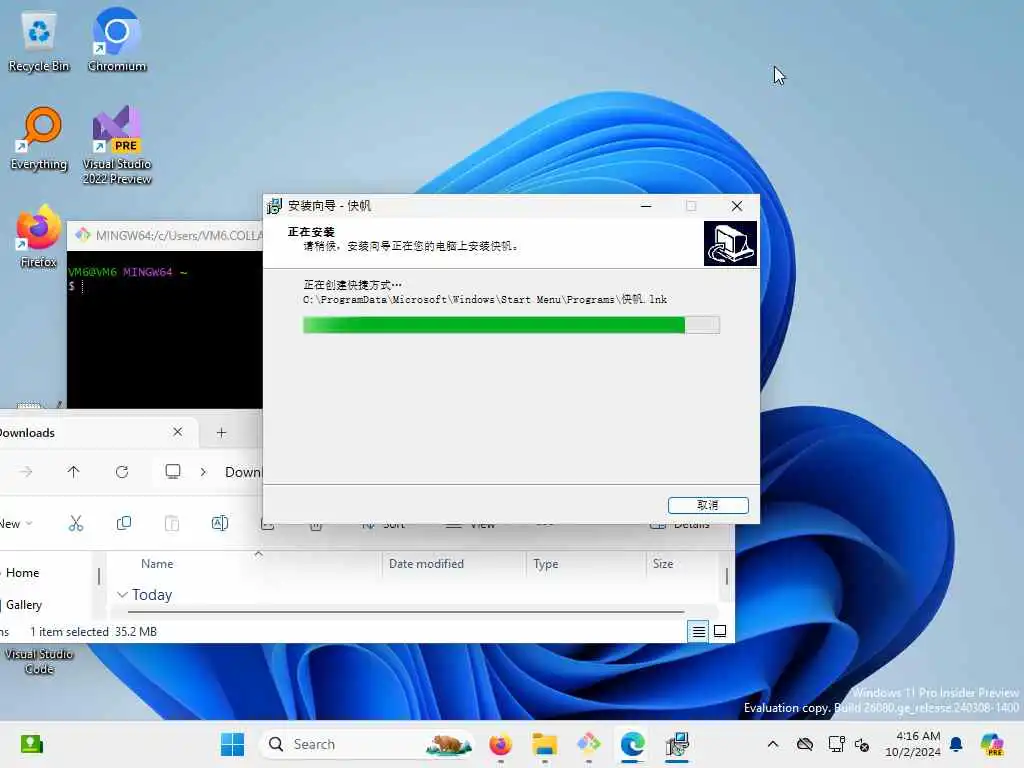Click the 取消 cancel button in installer
The height and width of the screenshot is (768, 1024).
(708, 505)
